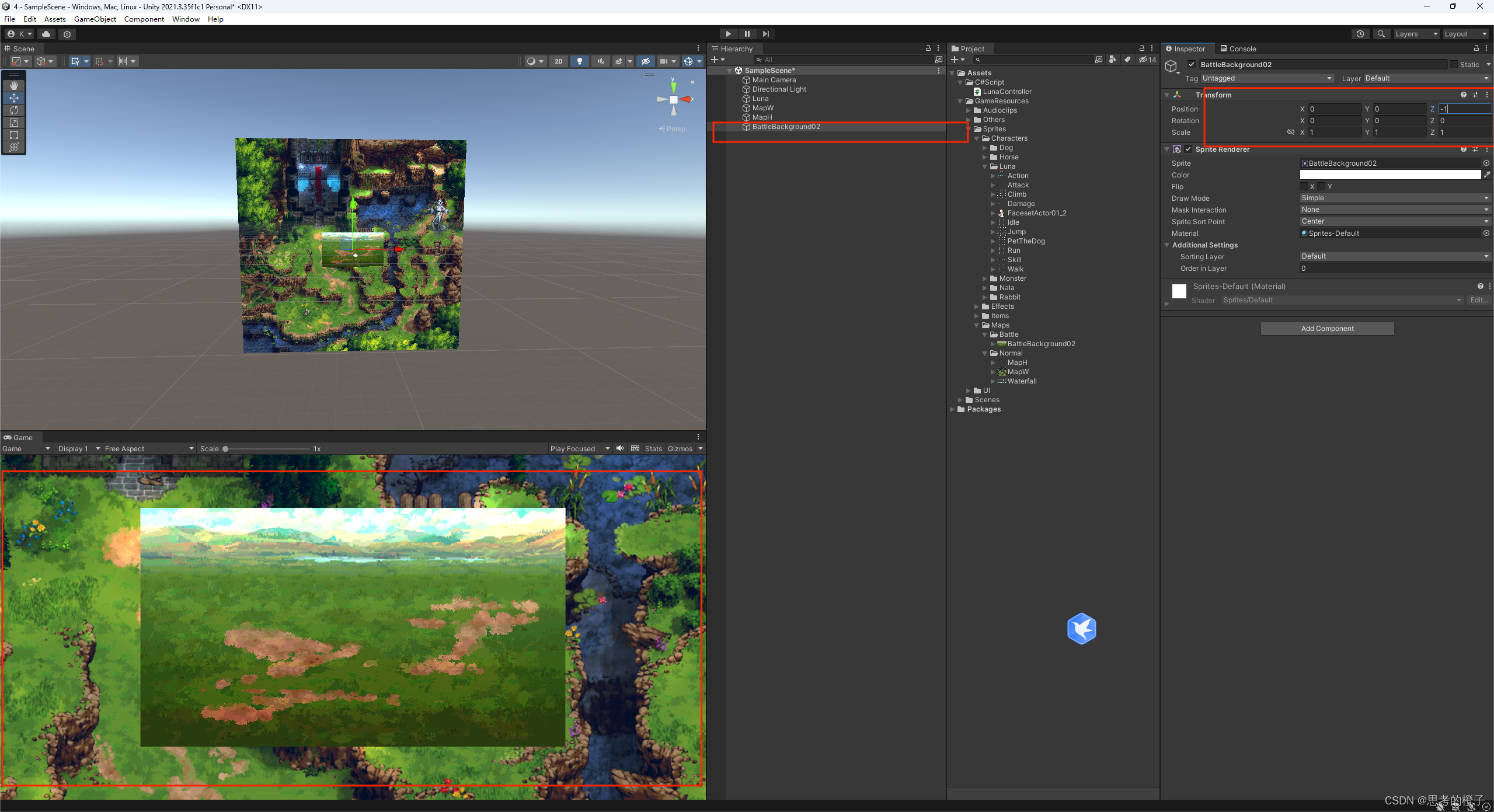1494x812 pixels.
Task: Open the Draw Mode dropdown
Action: point(1394,198)
